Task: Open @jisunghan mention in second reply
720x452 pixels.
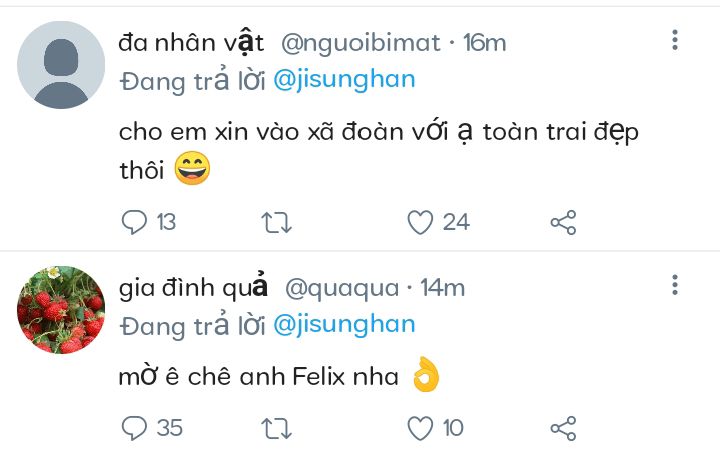Action: click(344, 325)
